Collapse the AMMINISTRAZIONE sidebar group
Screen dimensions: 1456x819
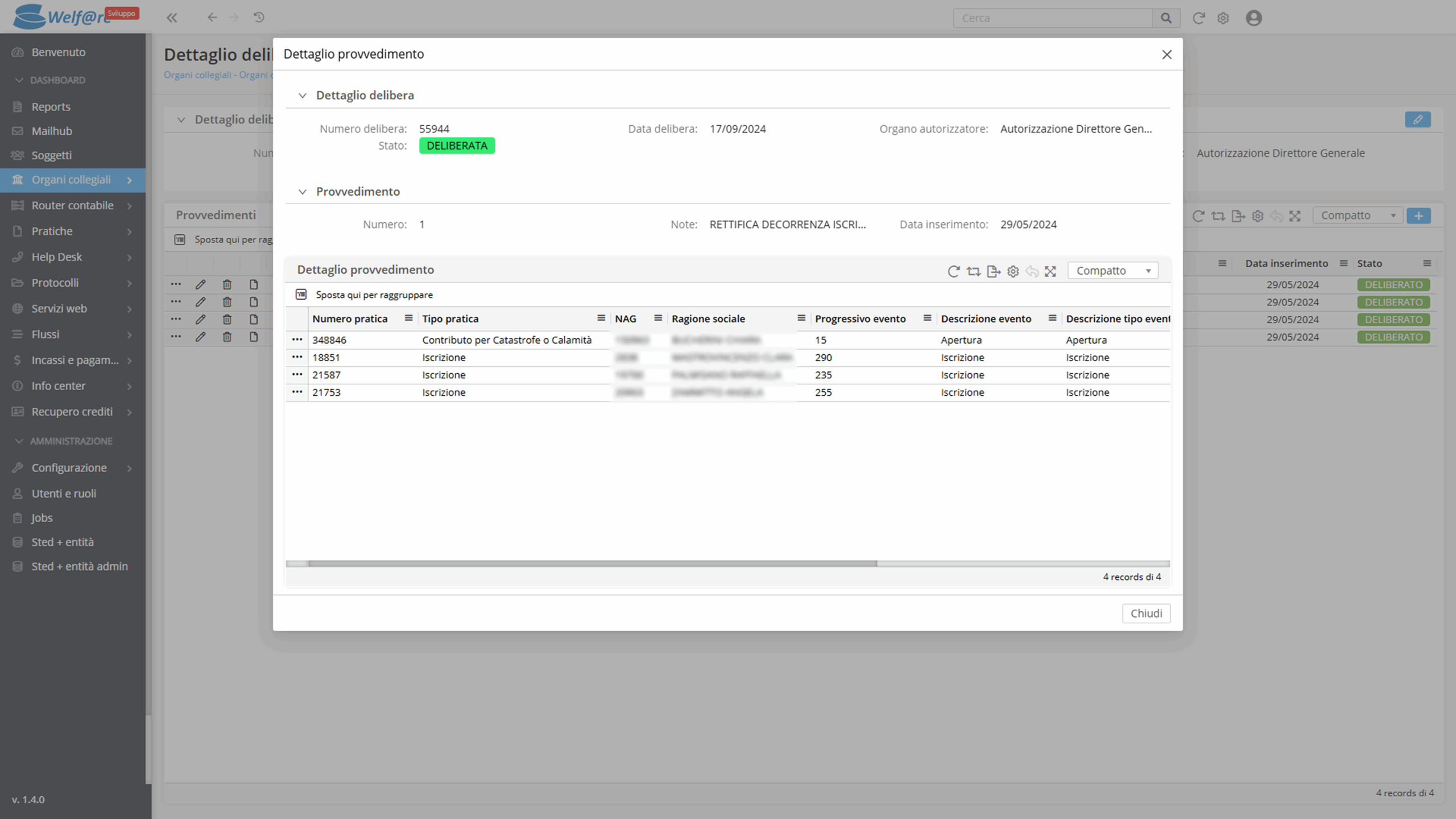tap(19, 441)
